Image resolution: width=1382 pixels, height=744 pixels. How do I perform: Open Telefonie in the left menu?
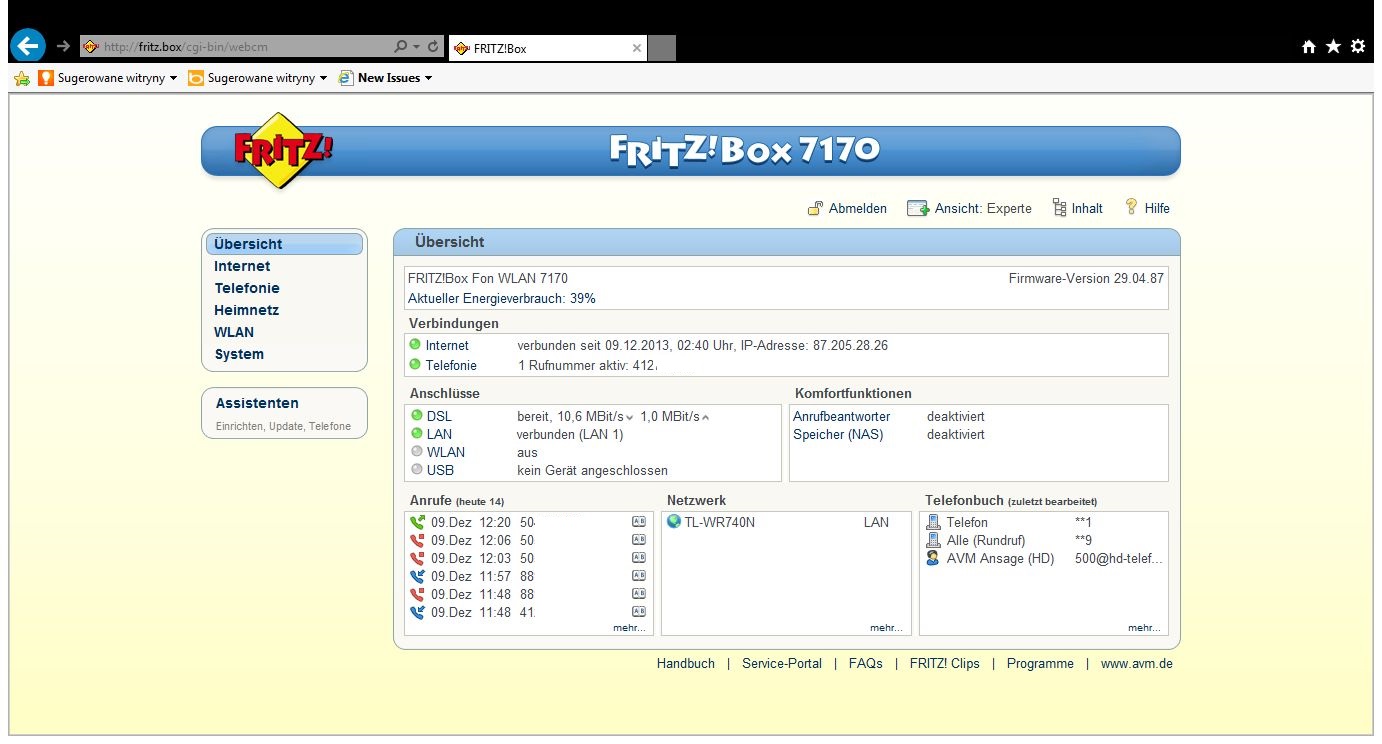pos(247,288)
